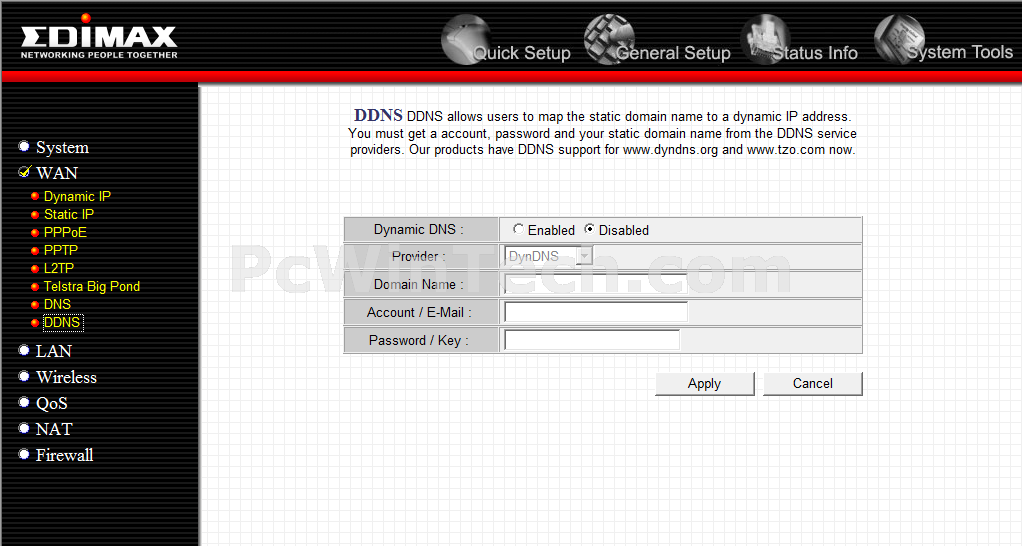Open the QoS menu section
The width and height of the screenshot is (1022, 546).
tap(51, 403)
